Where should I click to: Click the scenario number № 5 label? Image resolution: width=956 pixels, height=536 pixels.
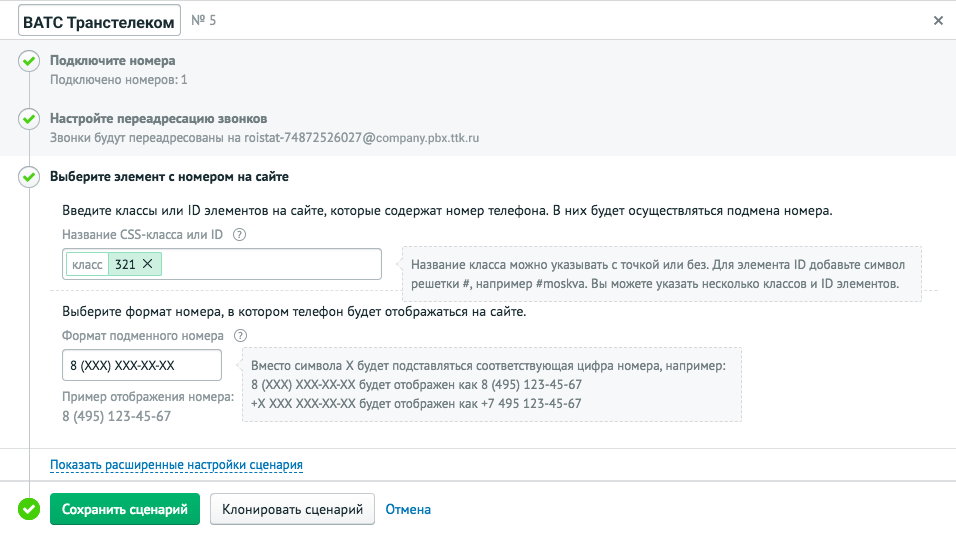tap(203, 19)
